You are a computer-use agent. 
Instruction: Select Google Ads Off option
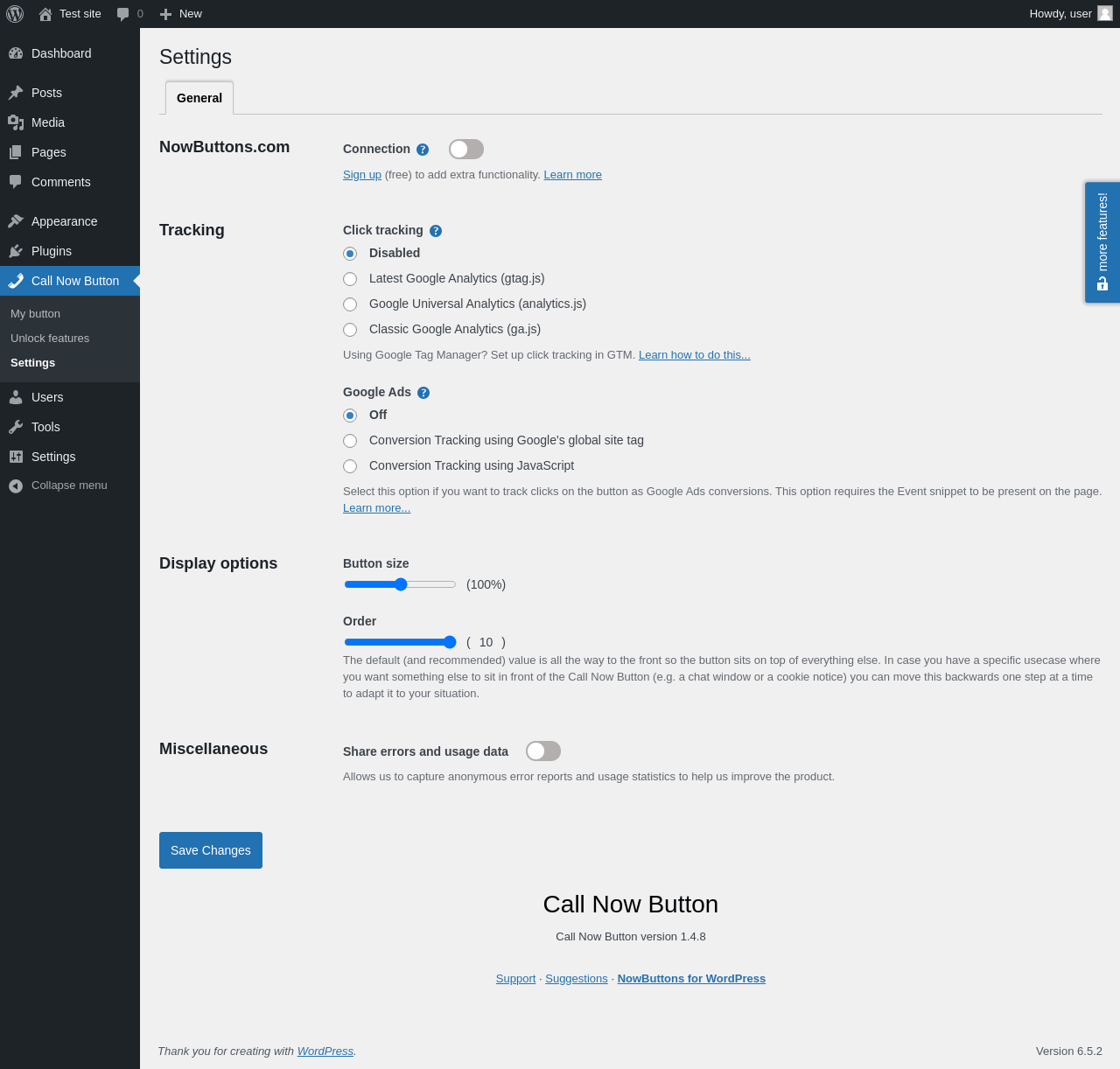350,416
